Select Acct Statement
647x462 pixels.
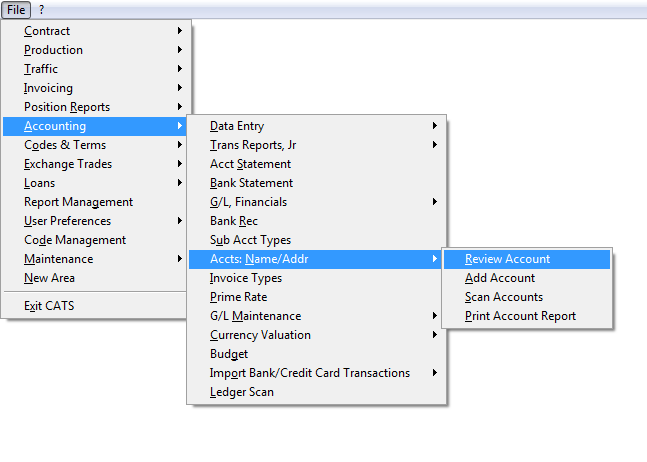click(316, 164)
